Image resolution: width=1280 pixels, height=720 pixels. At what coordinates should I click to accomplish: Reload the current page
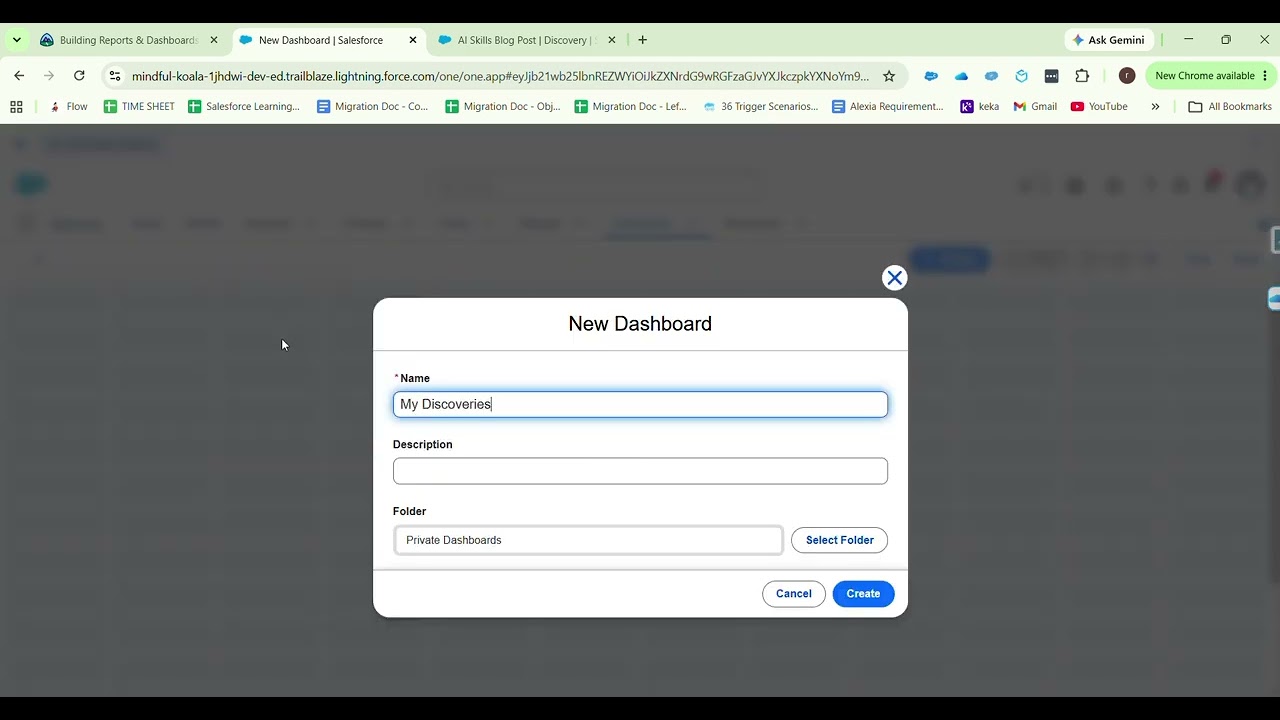pos(79,76)
